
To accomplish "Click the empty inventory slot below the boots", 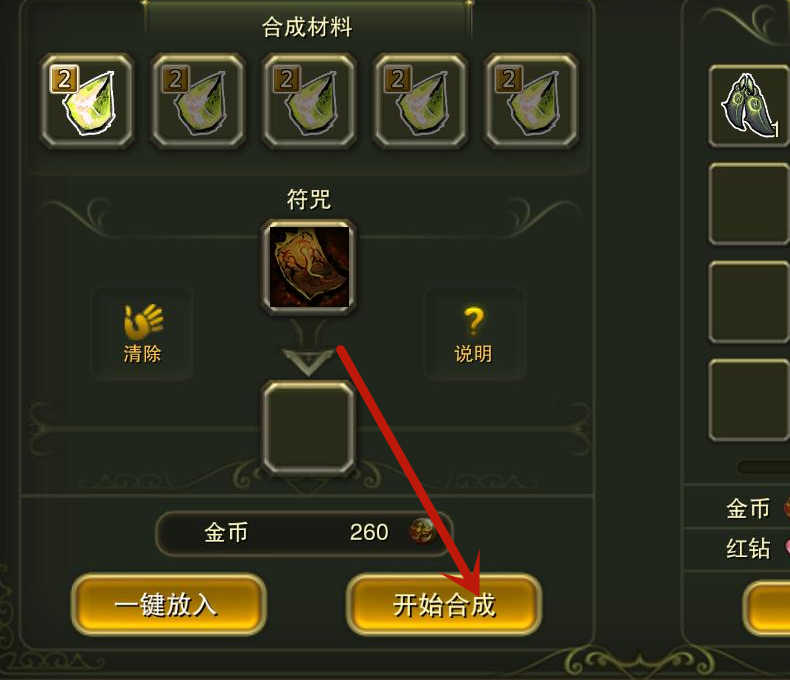I will [x=749, y=204].
